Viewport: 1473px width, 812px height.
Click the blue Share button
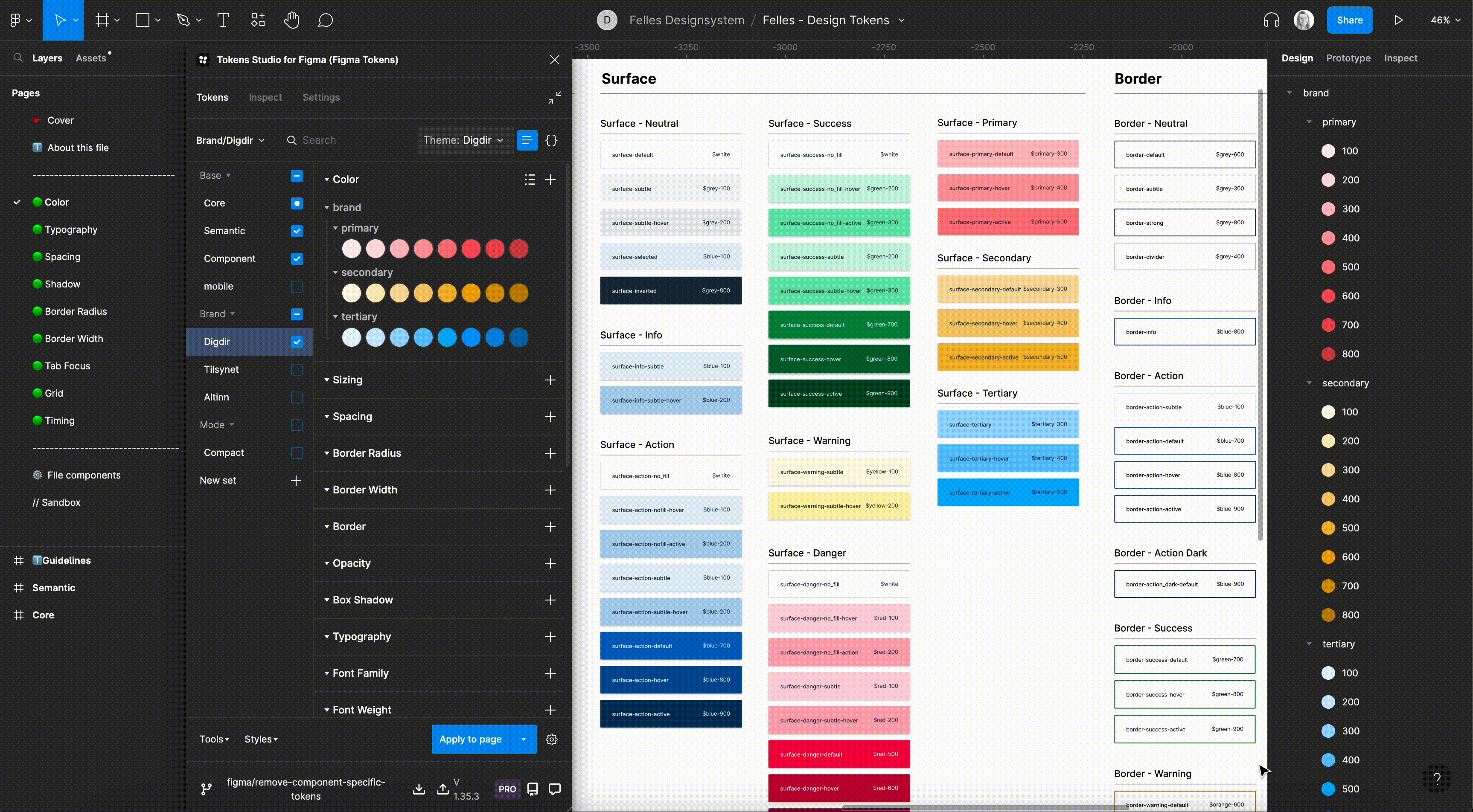1349,20
